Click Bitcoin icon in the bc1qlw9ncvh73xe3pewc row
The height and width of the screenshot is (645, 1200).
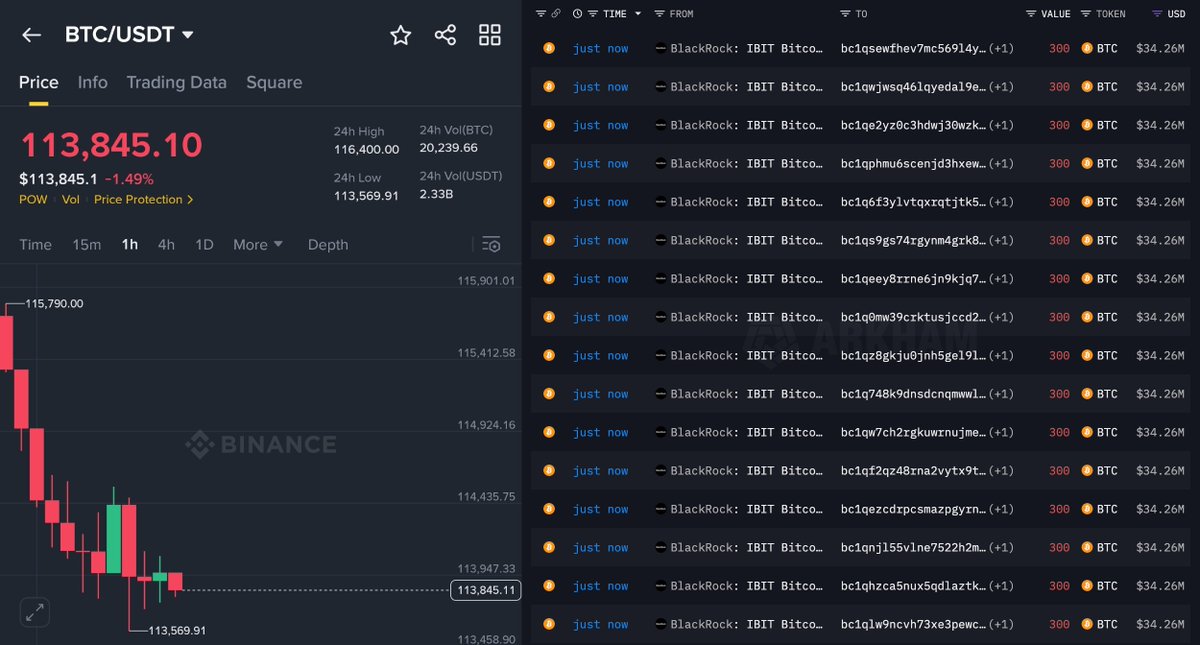point(548,624)
